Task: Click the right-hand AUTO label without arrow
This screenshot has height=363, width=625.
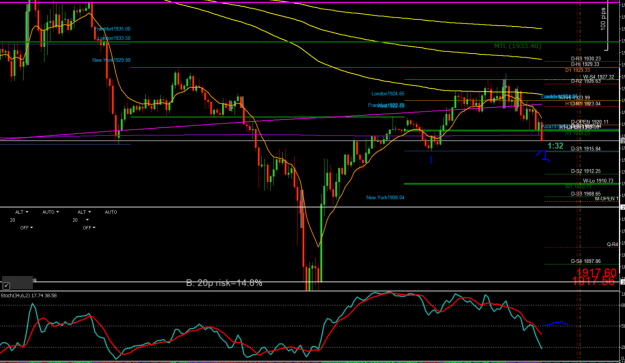Action: click(x=111, y=212)
